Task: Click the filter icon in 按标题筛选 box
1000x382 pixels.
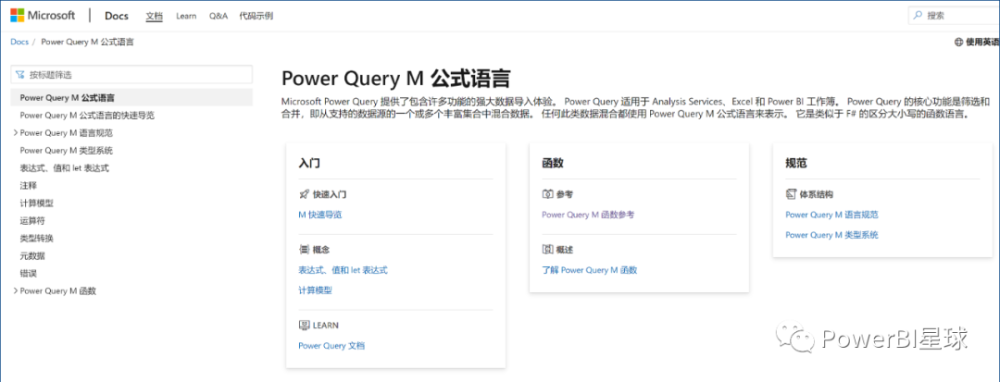Action: (x=20, y=75)
